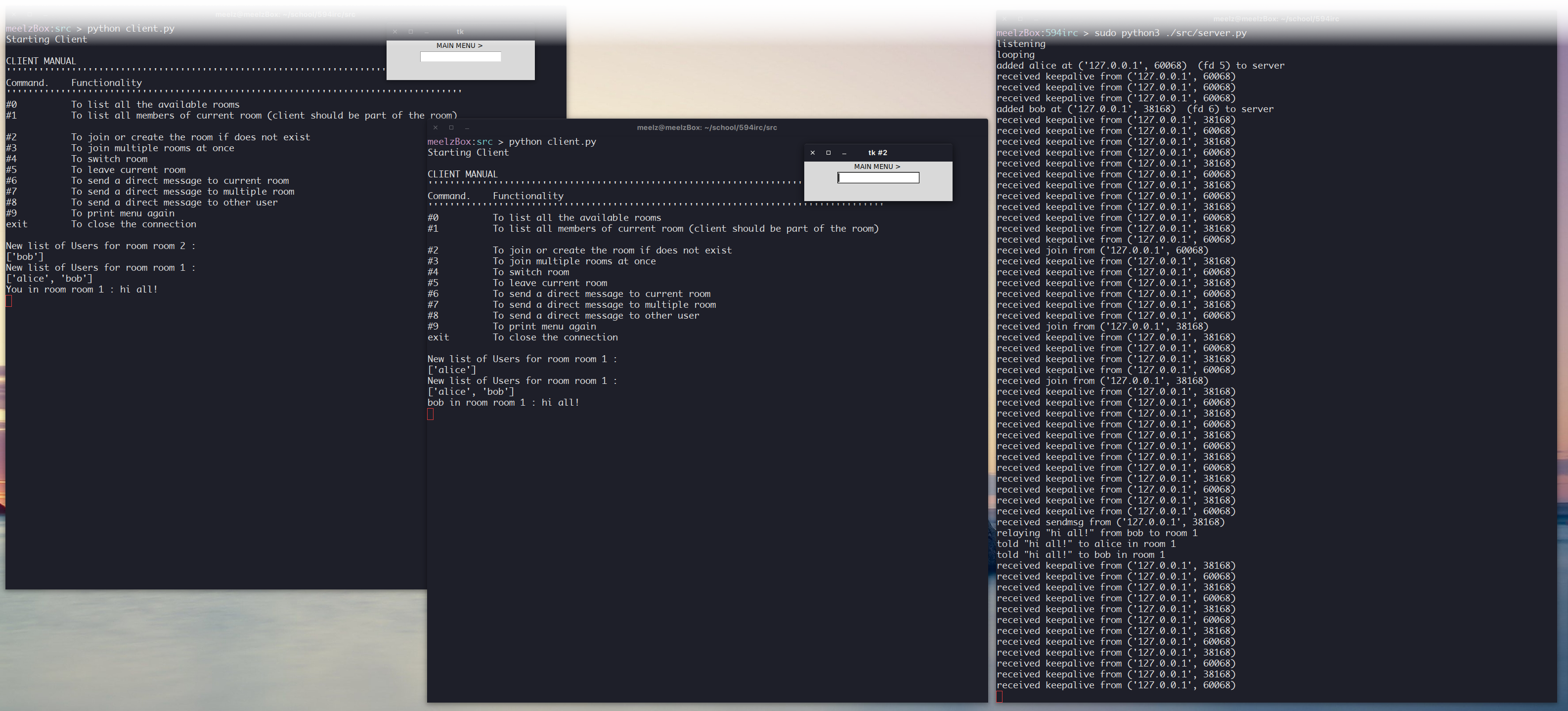This screenshot has width=1568, height=711.
Task: Select the server terminal title bar
Action: 1276,19
